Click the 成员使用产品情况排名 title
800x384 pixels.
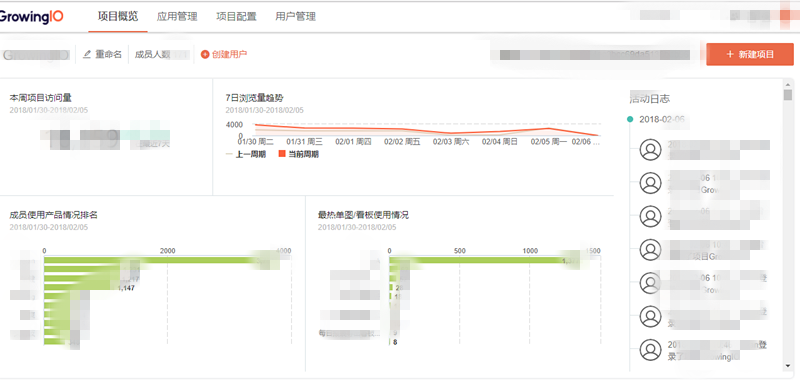tap(54, 215)
